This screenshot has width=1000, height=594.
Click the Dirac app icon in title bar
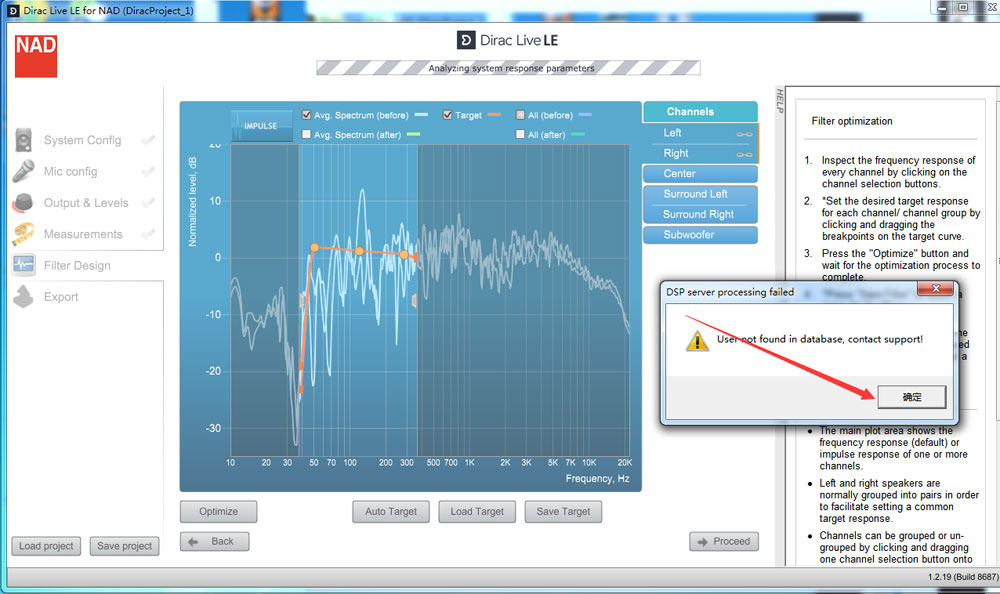tap(13, 11)
